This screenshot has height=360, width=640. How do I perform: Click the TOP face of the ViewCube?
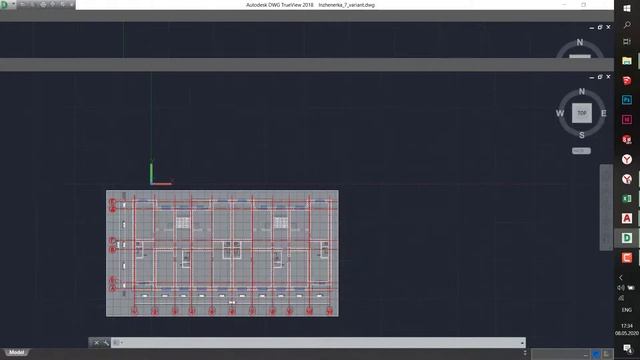582,113
